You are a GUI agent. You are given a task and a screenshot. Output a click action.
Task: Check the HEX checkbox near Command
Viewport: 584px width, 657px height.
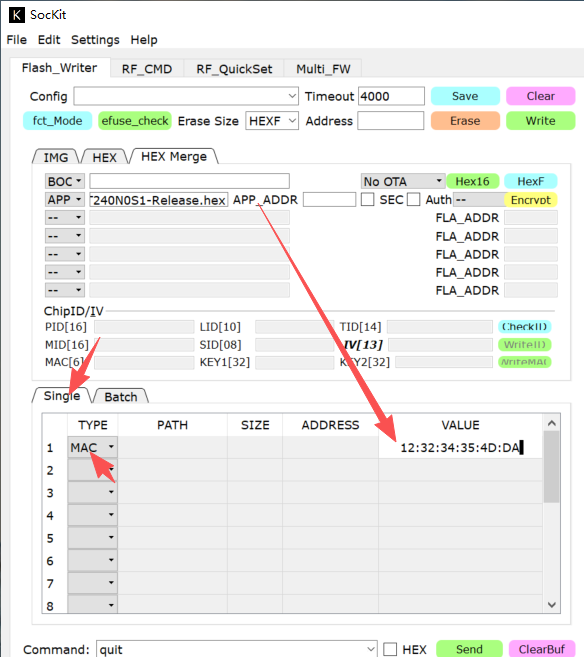tap(390, 649)
